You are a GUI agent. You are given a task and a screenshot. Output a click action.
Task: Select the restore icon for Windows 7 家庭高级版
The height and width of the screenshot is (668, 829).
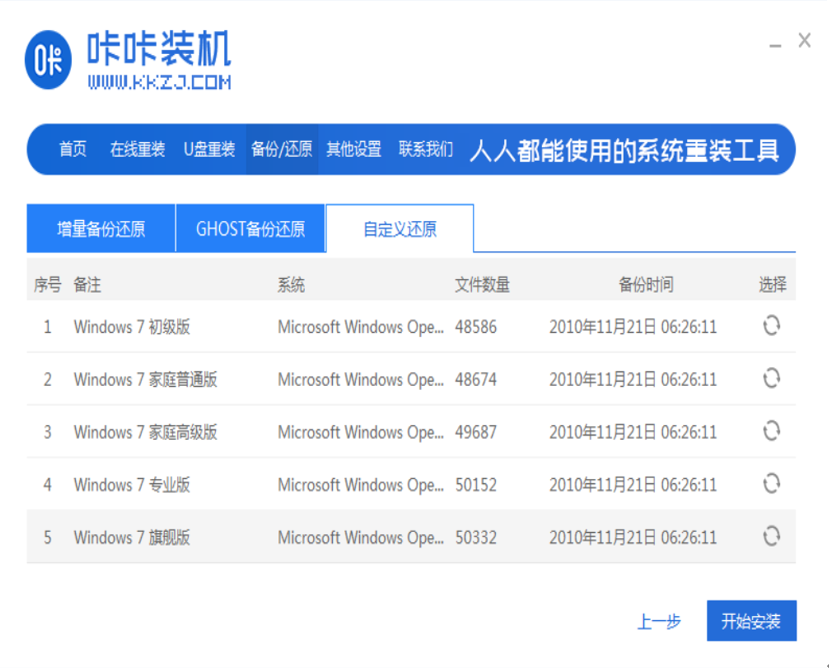coord(771,431)
